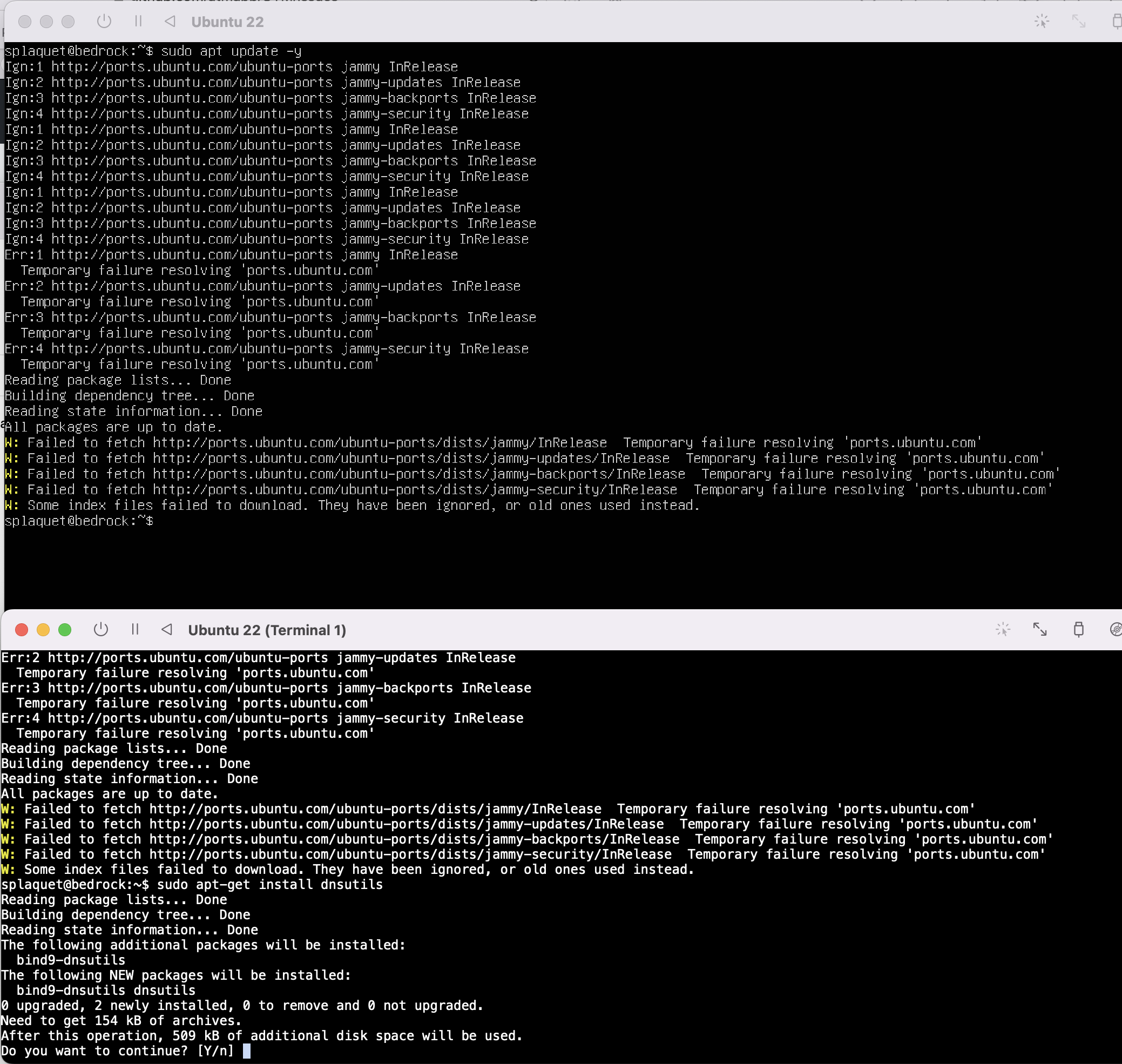Minimize Terminal 1 with the yellow button

point(43,630)
